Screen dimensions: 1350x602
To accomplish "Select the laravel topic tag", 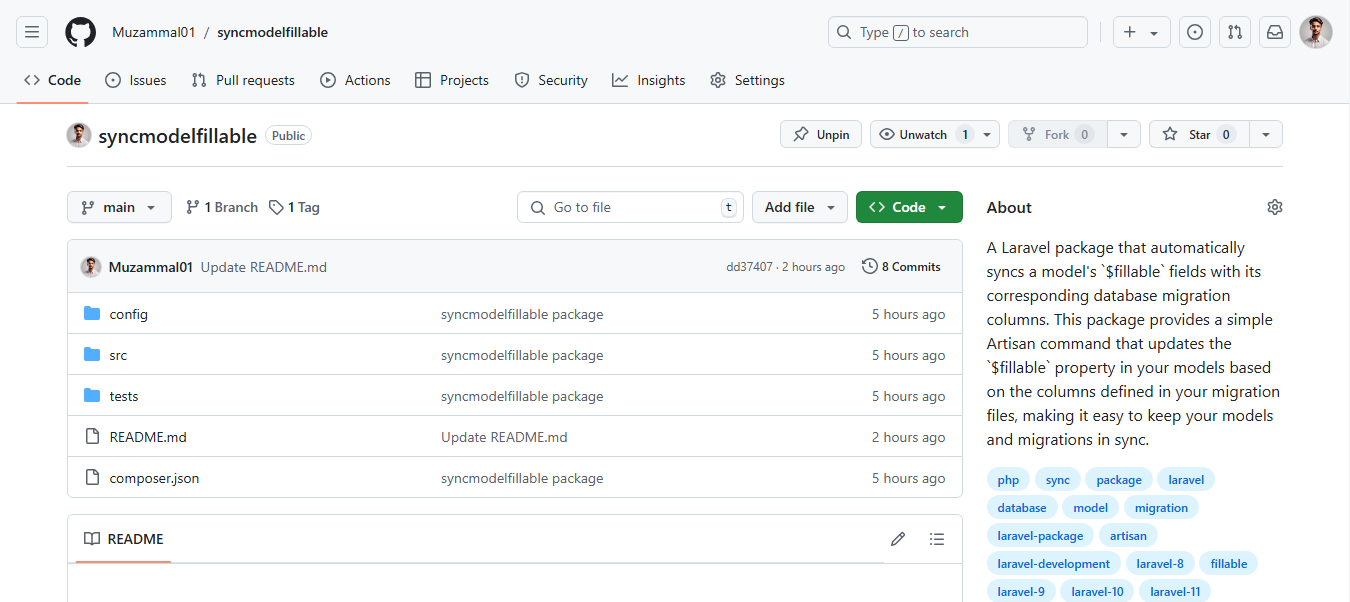I will coord(1186,480).
